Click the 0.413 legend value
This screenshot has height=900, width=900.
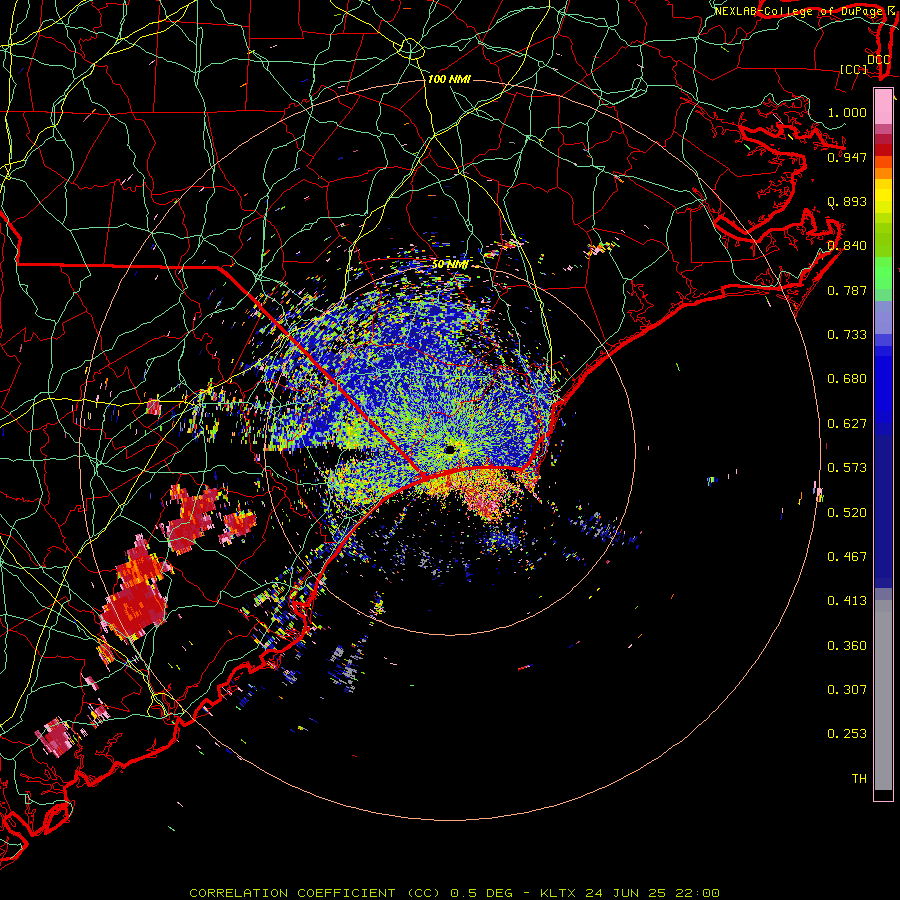847,601
